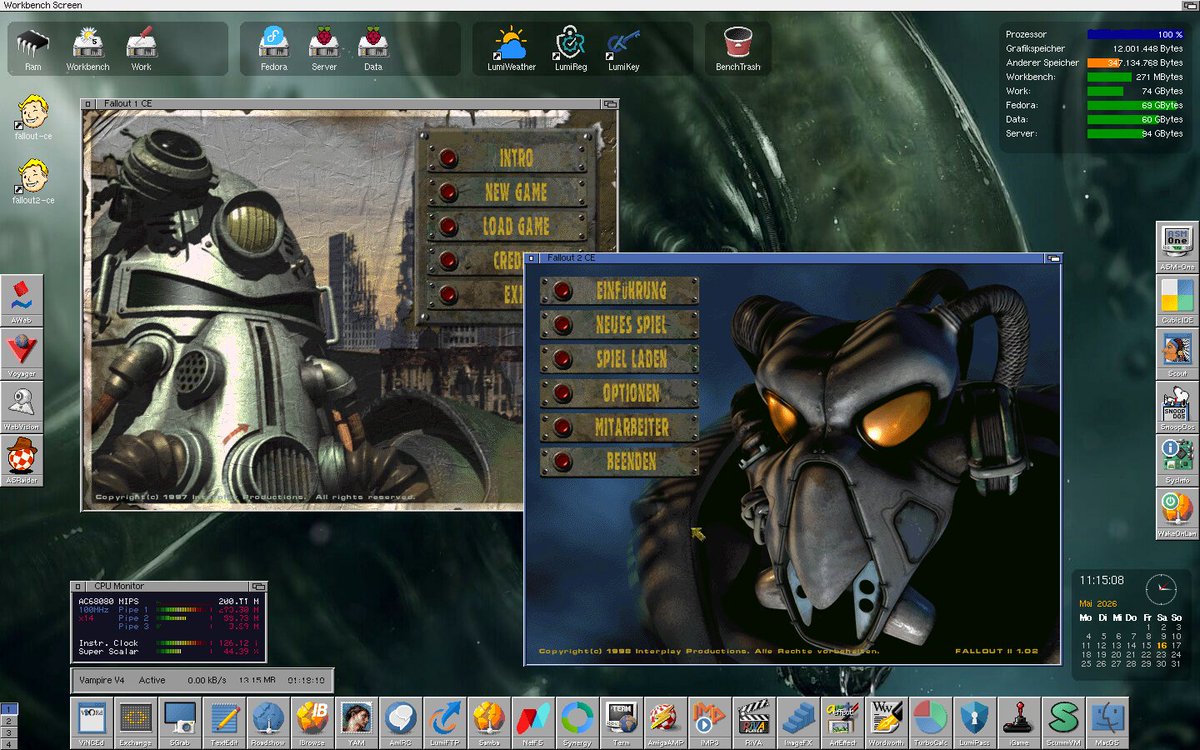Launch Roadshow from the bottom dock

(x=268, y=723)
